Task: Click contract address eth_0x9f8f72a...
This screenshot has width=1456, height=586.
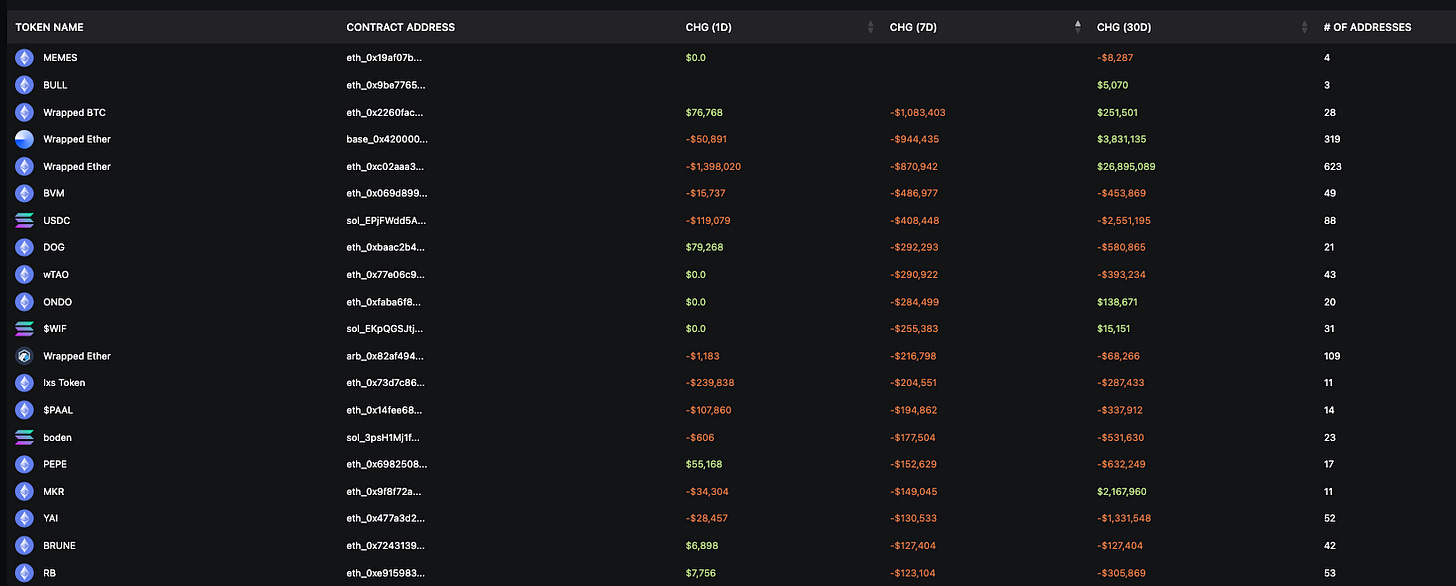Action: [386, 492]
